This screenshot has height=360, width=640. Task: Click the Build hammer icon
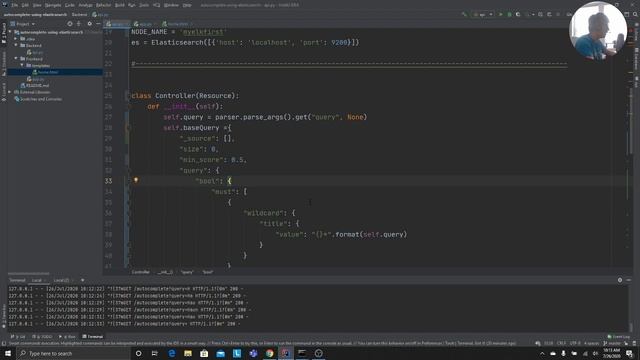pos(464,14)
